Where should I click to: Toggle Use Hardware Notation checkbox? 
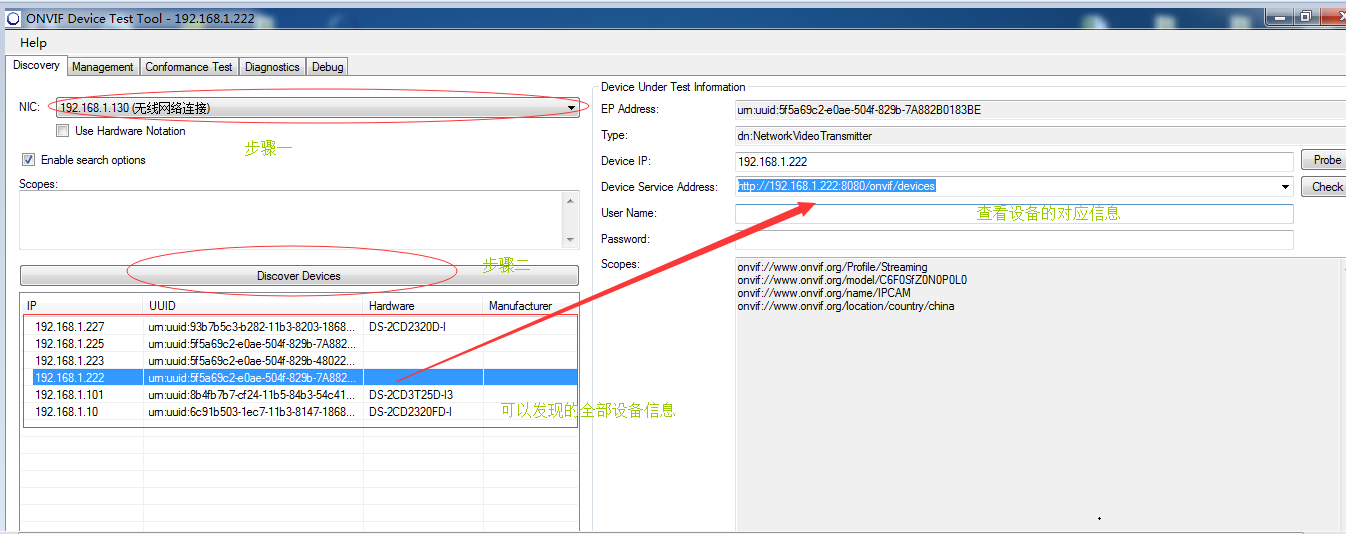point(63,131)
